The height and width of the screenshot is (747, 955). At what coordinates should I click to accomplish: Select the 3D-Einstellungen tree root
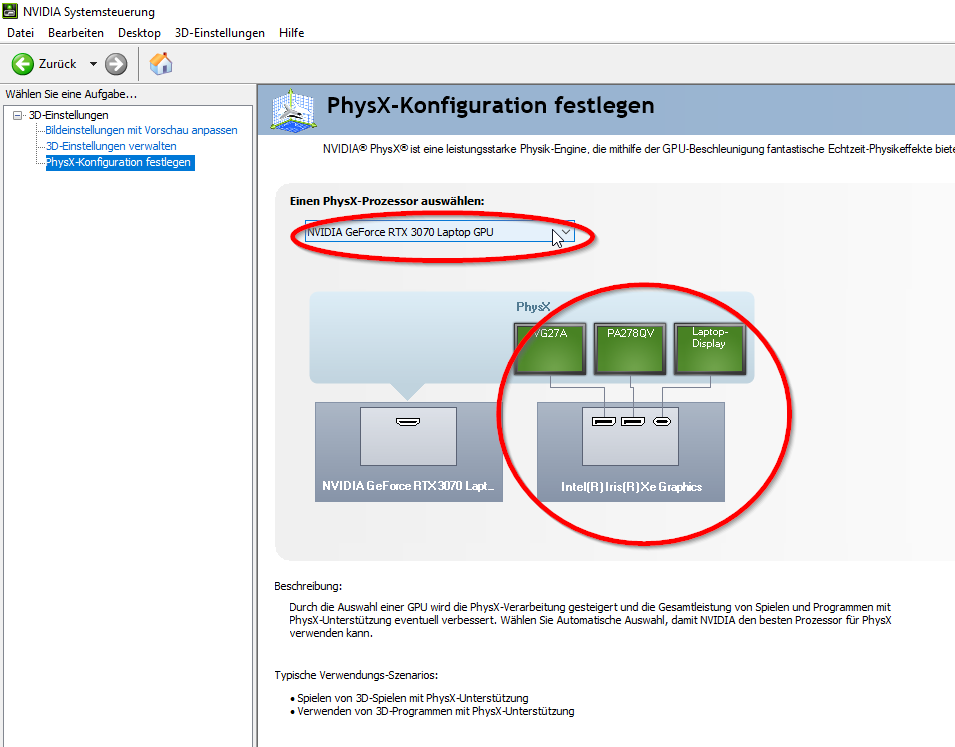(x=69, y=115)
